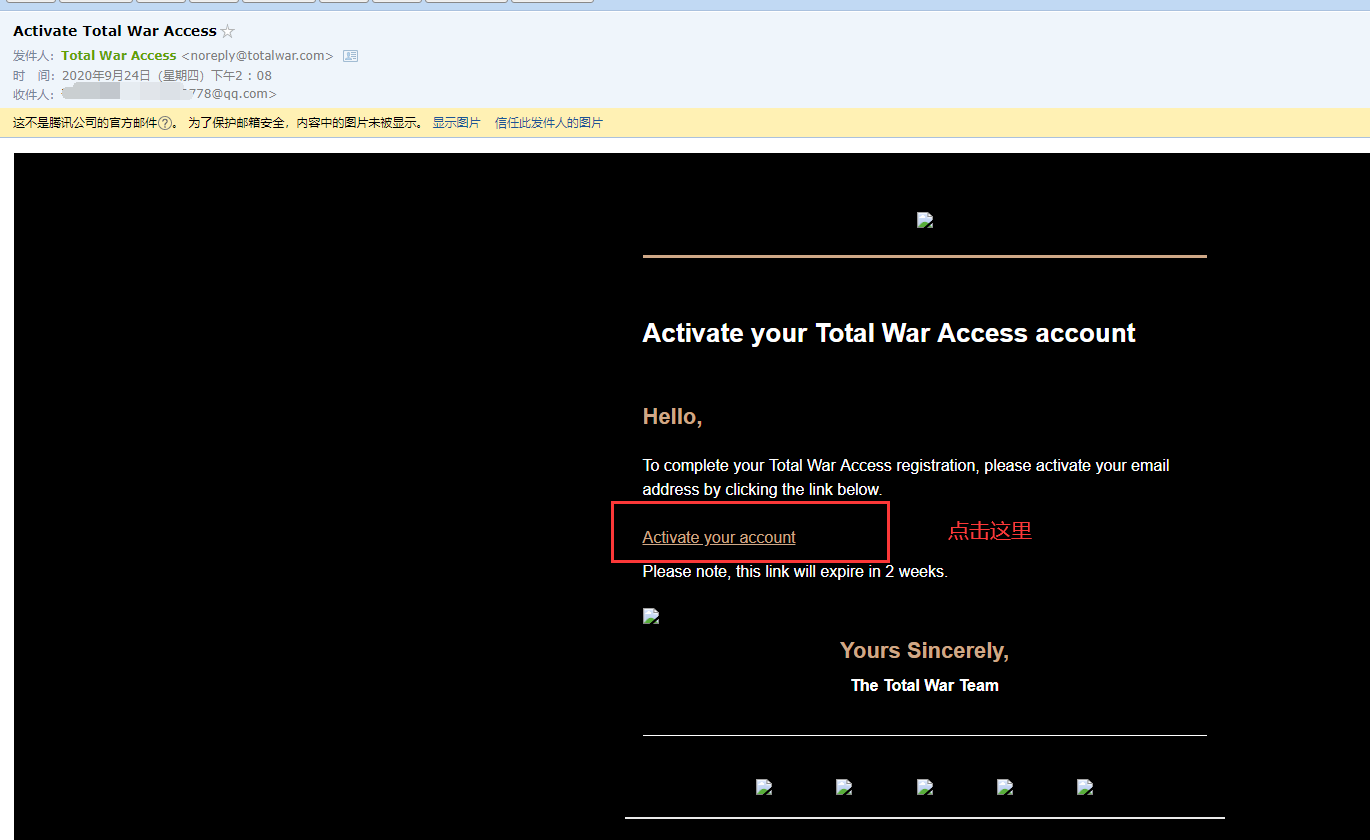
Task: Click the question mark help icon
Action: 165,123
